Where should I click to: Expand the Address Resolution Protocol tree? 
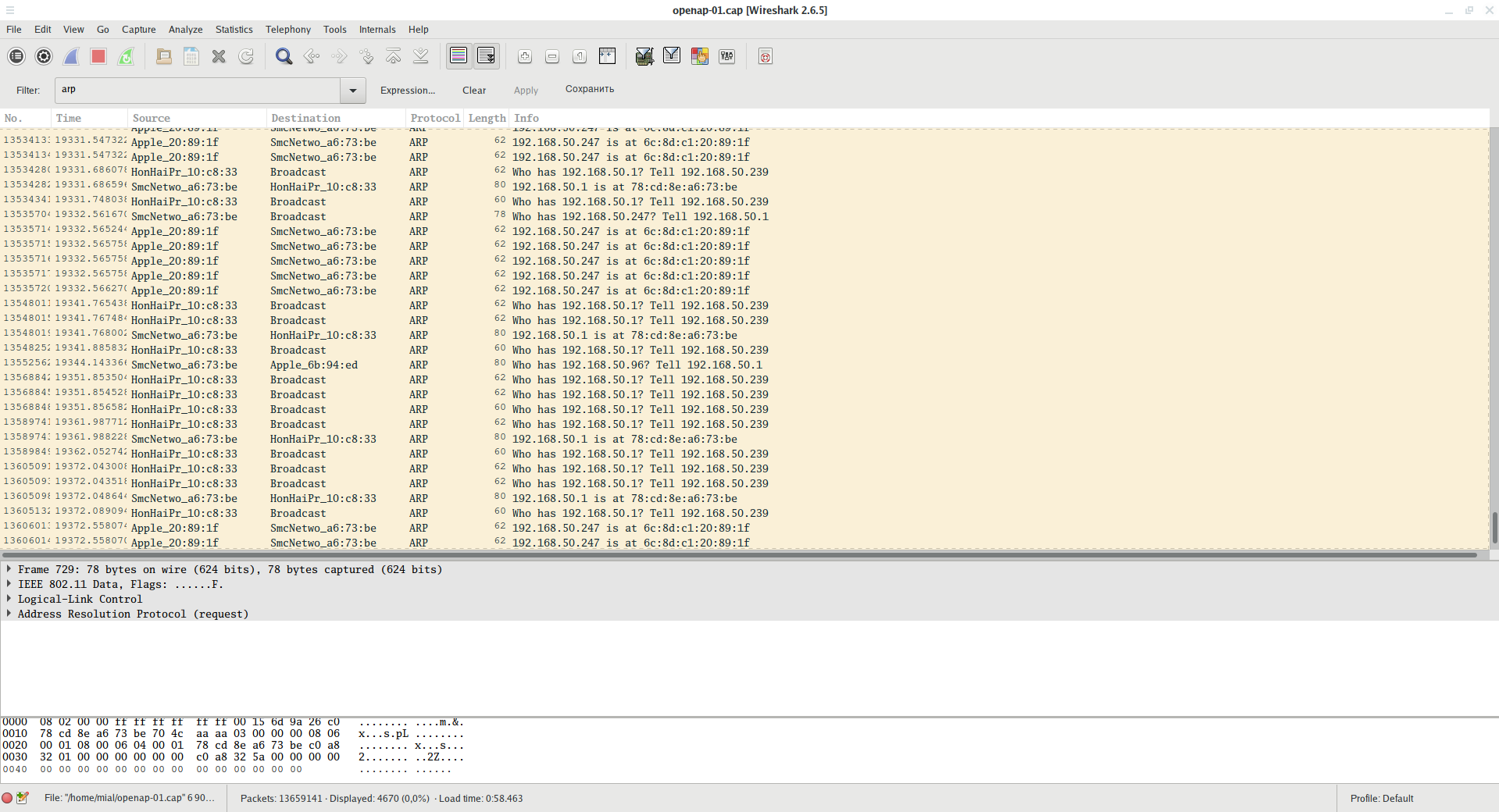9,614
